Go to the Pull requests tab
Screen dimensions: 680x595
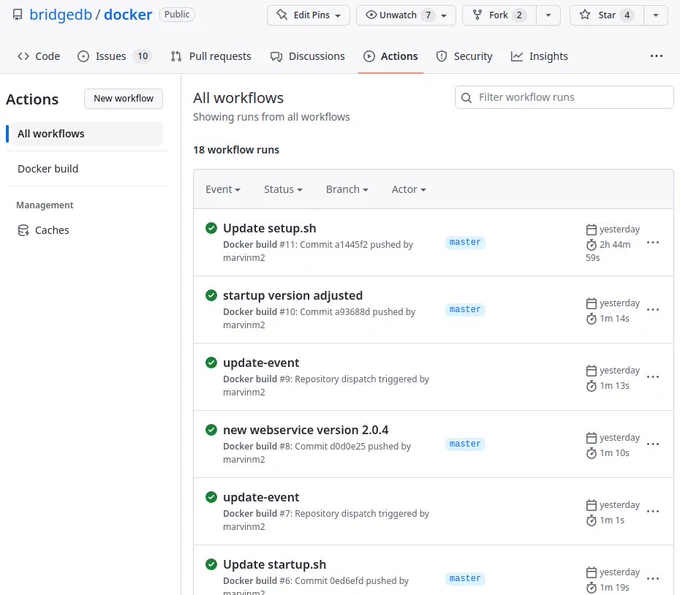[x=211, y=56]
